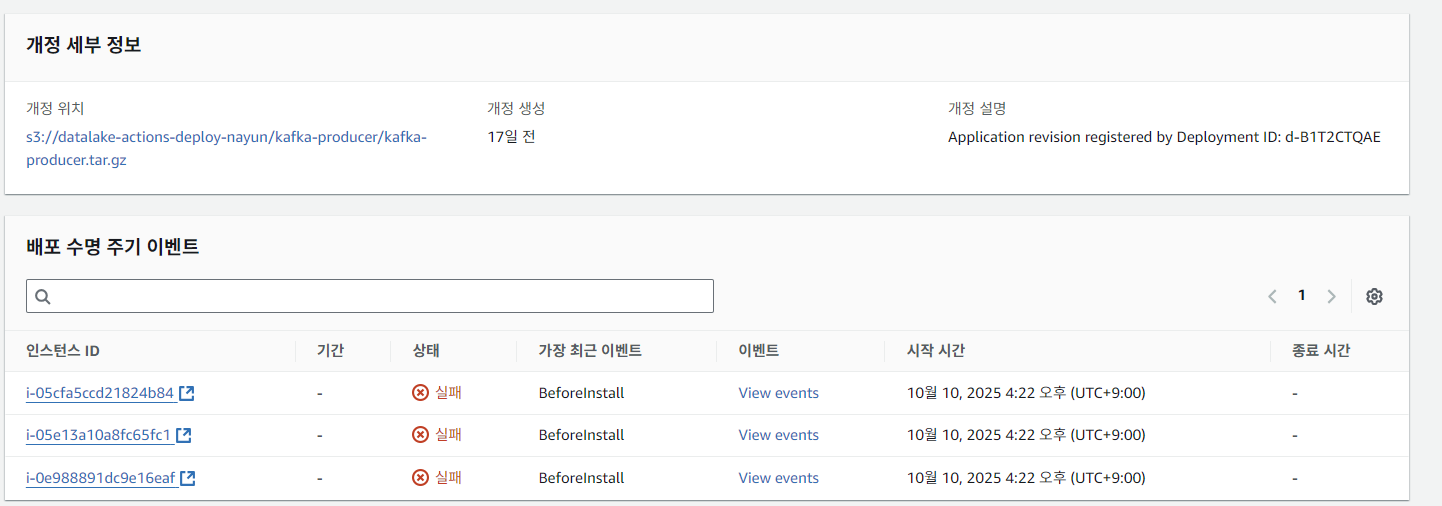Viewport: 1442px width, 506px height.
Task: Select page number 1 in pagination
Action: click(1301, 295)
